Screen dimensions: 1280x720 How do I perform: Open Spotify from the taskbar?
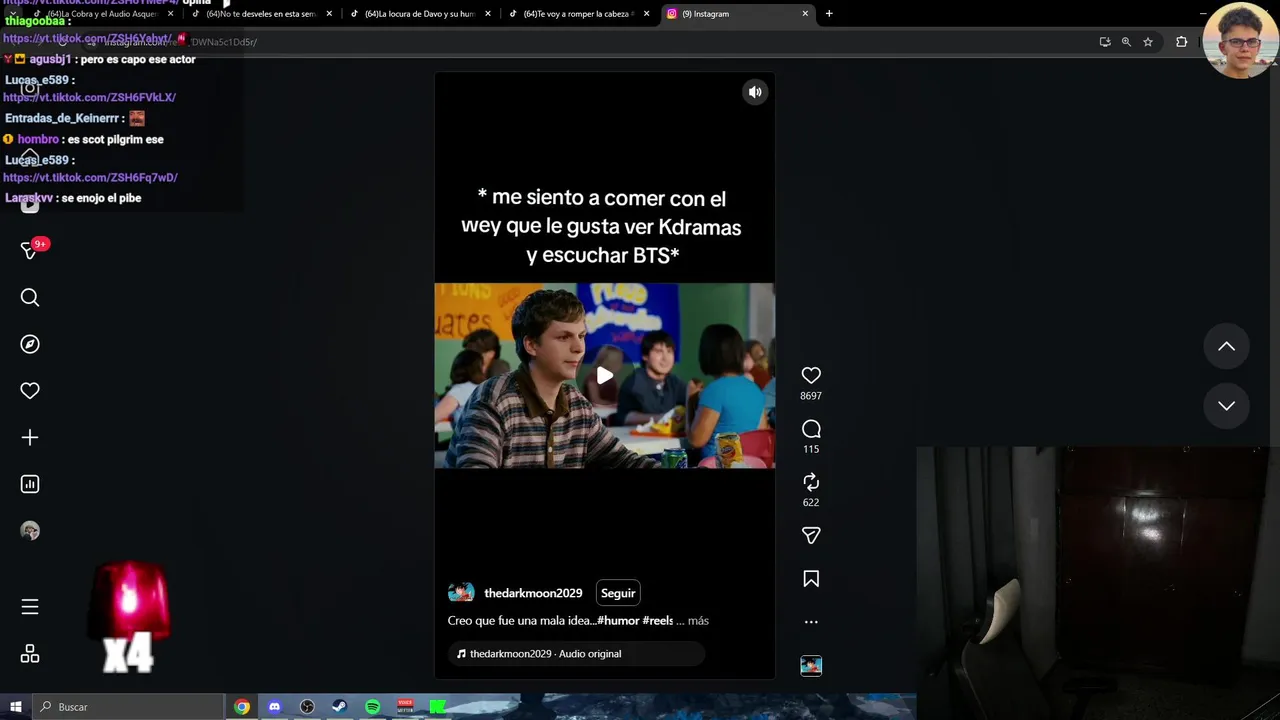pyautogui.click(x=372, y=707)
